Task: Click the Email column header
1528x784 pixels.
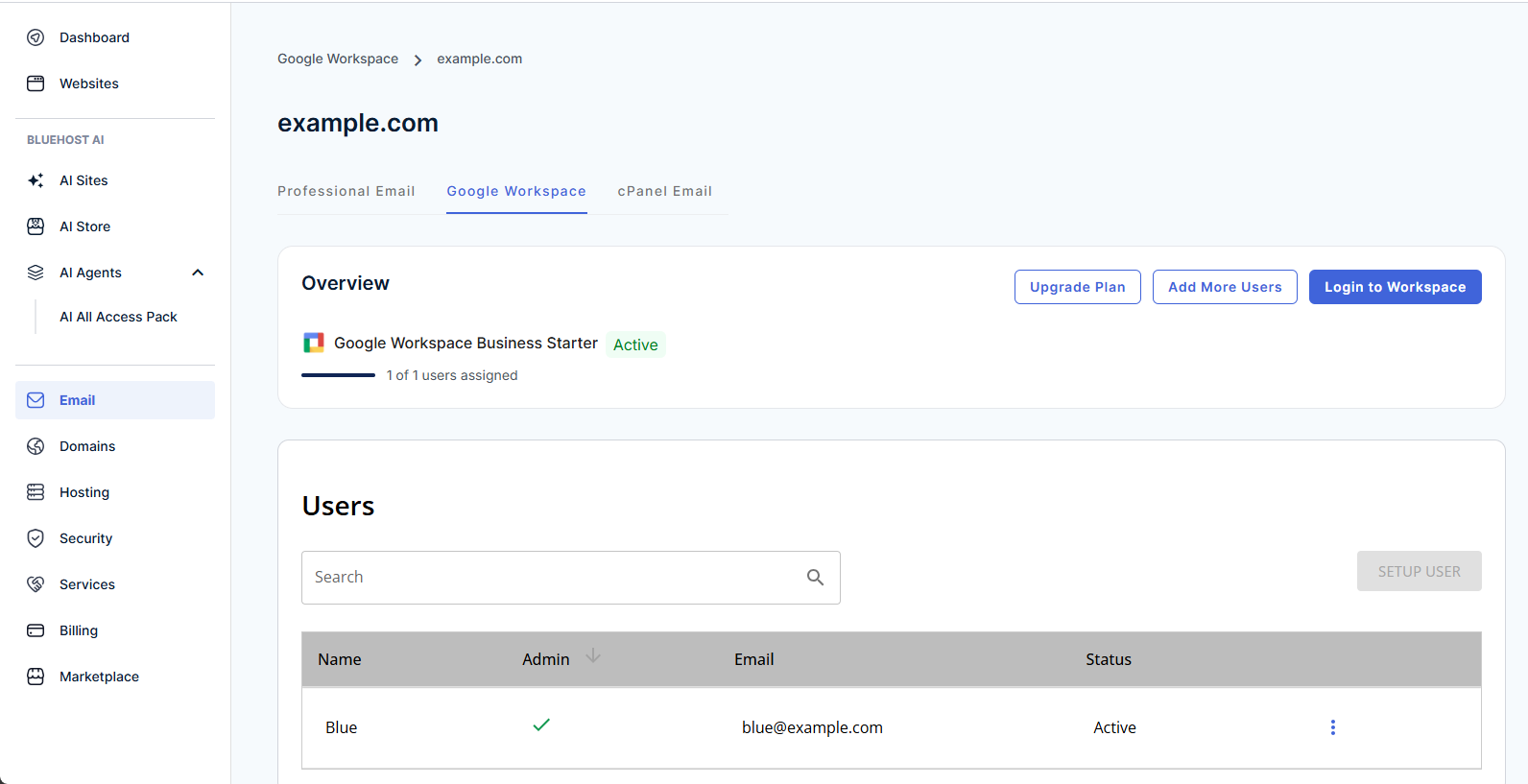Action: coord(754,659)
